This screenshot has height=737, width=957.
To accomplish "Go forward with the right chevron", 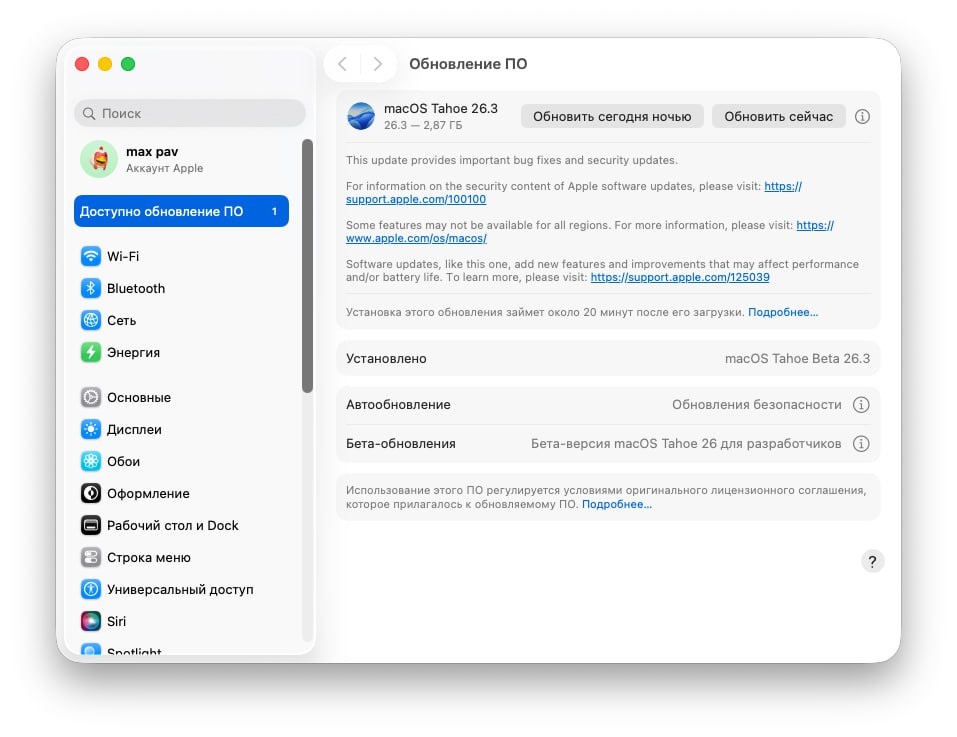I will click(x=378, y=64).
